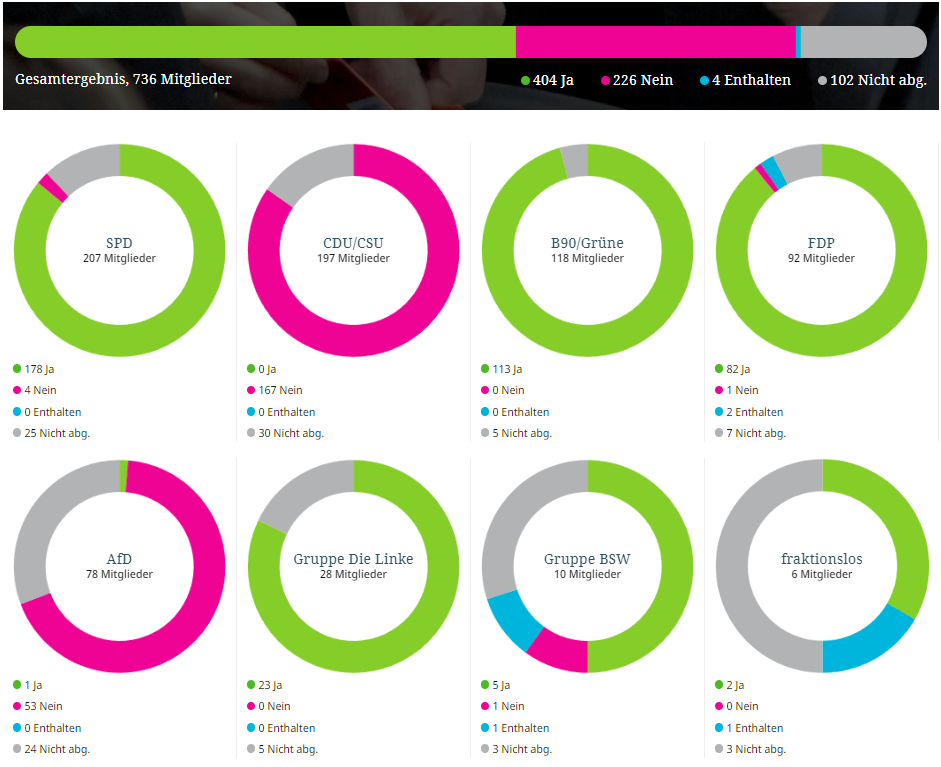The width and height of the screenshot is (941, 767).
Task: Click the FDP label in the donut center
Action: [821, 243]
